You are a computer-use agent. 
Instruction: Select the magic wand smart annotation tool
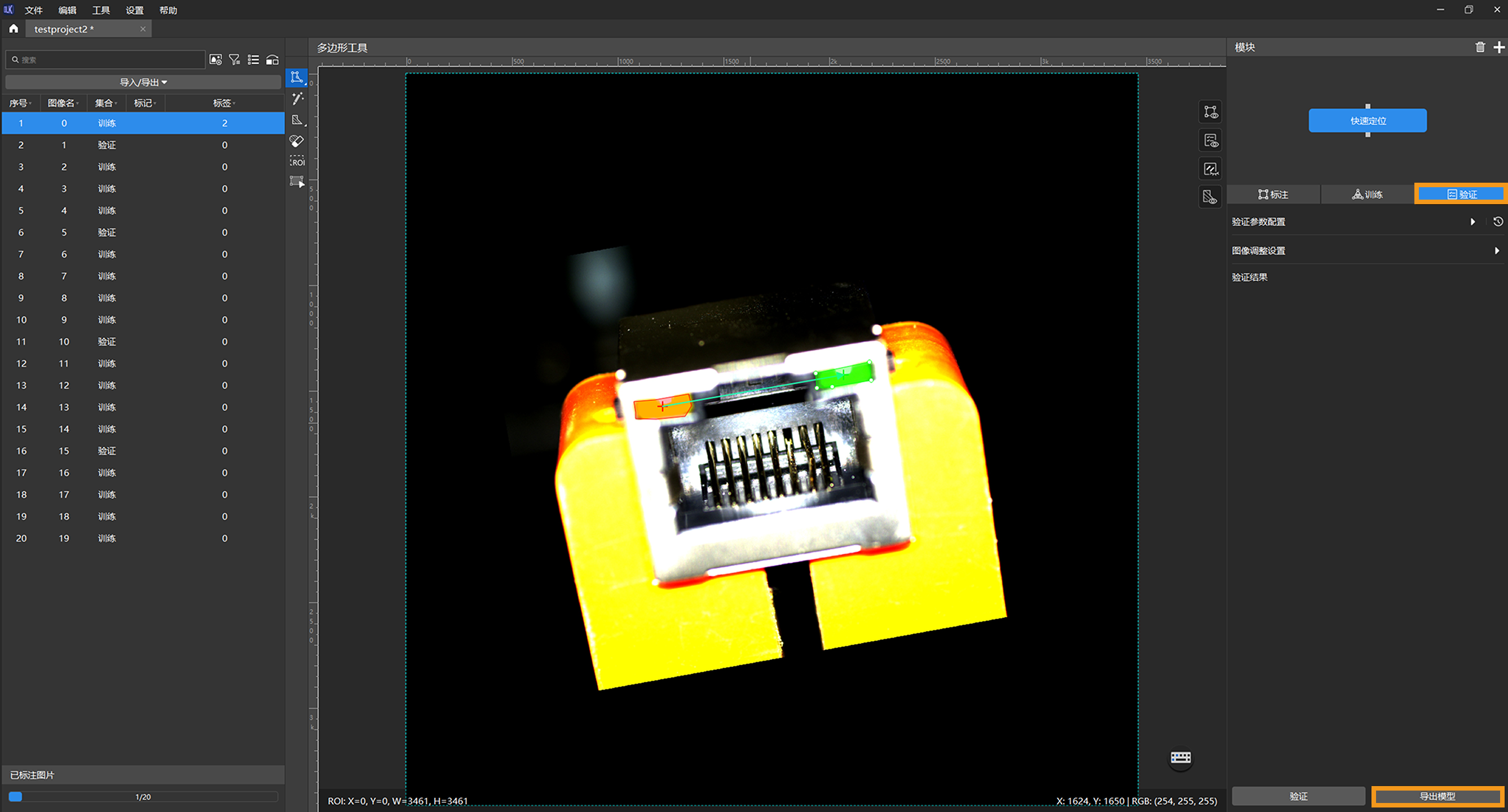pyautogui.click(x=297, y=98)
